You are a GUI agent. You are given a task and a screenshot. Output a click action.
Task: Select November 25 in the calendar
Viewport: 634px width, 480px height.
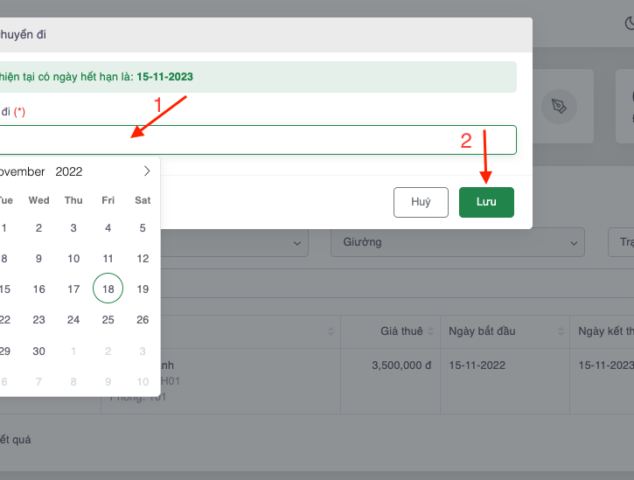[x=108, y=320]
